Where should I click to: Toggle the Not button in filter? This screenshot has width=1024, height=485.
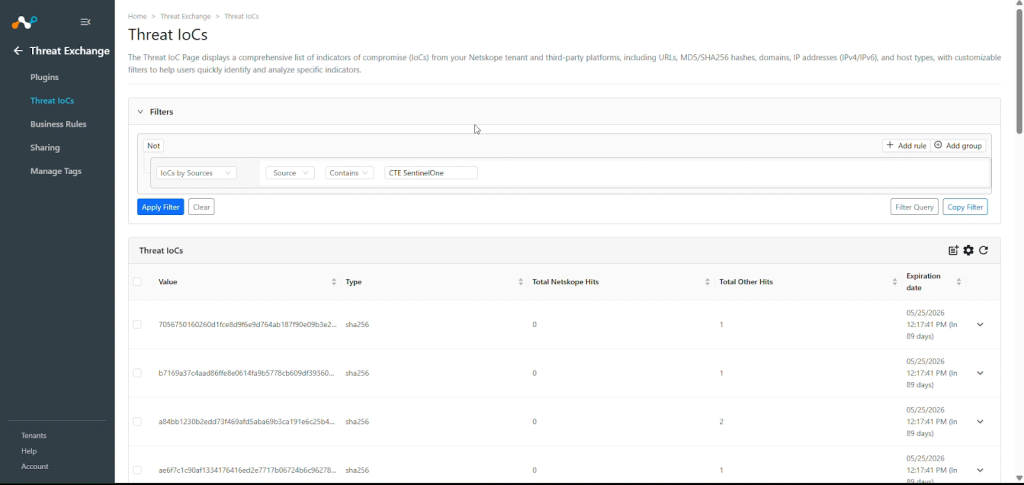[153, 146]
